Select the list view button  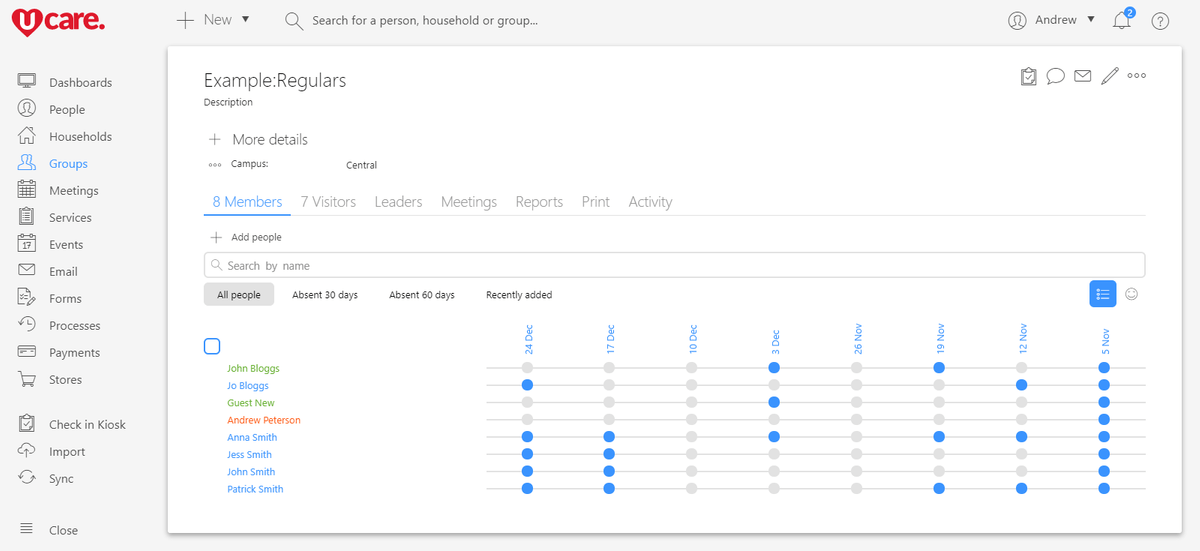click(x=1102, y=294)
